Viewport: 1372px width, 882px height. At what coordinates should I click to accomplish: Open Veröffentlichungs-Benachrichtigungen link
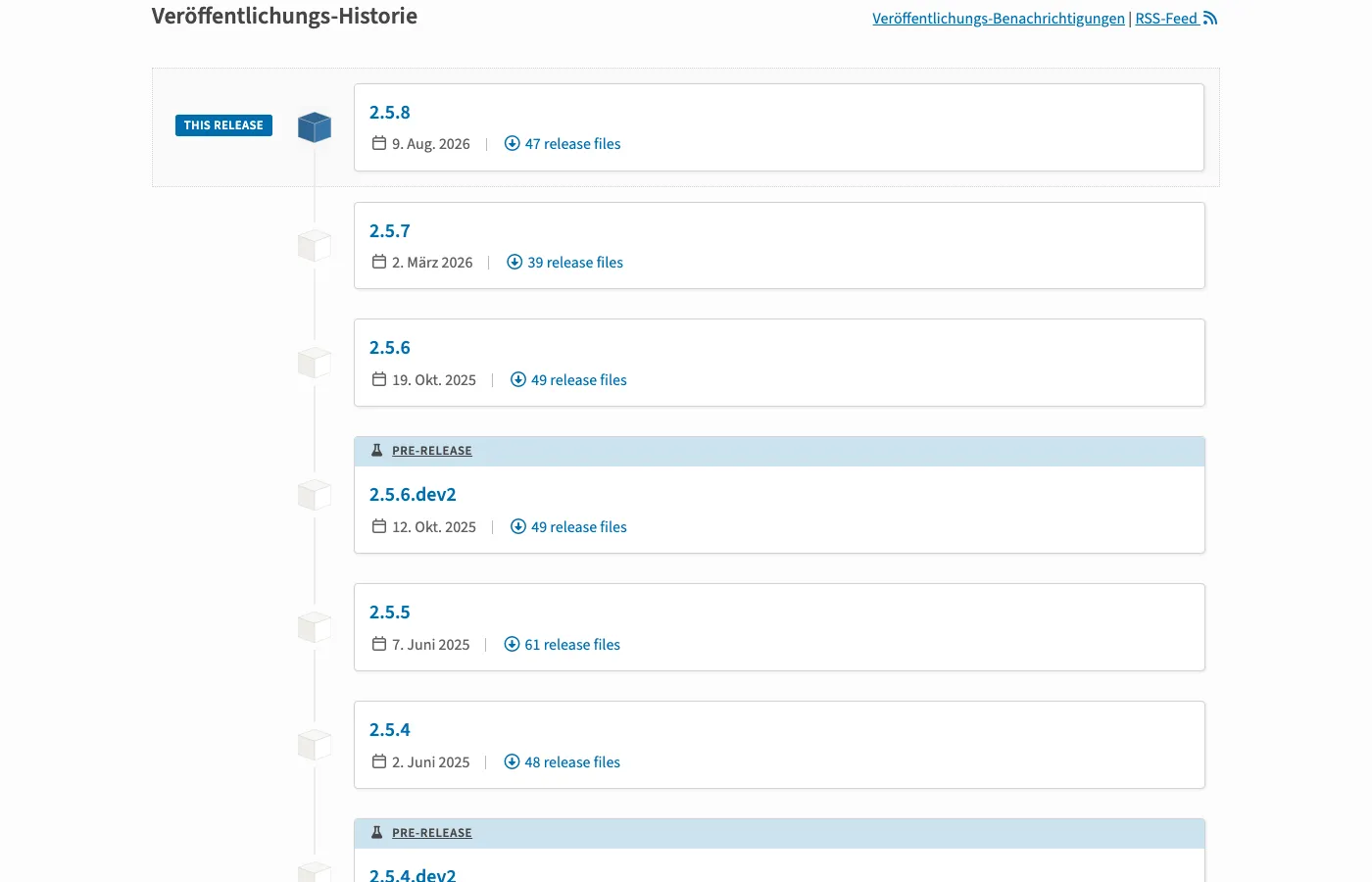coord(999,19)
